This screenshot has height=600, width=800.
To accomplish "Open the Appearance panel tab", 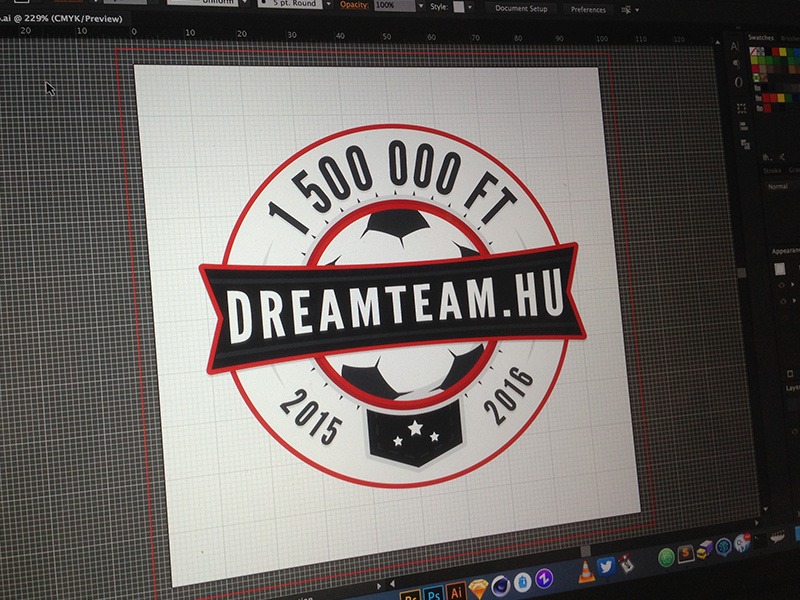I will pyautogui.click(x=785, y=251).
